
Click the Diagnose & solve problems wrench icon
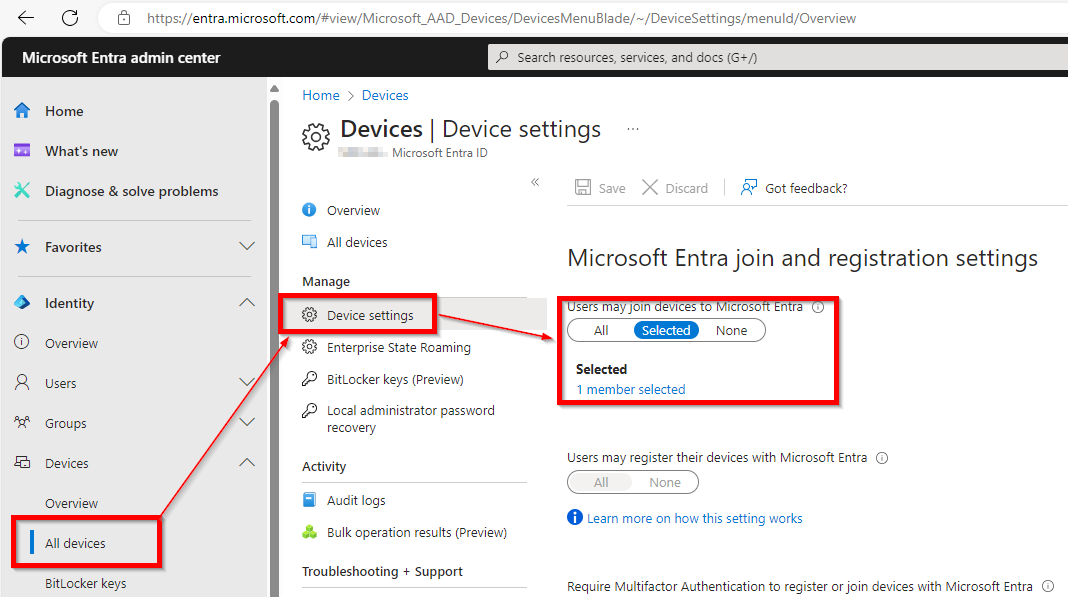coord(22,191)
